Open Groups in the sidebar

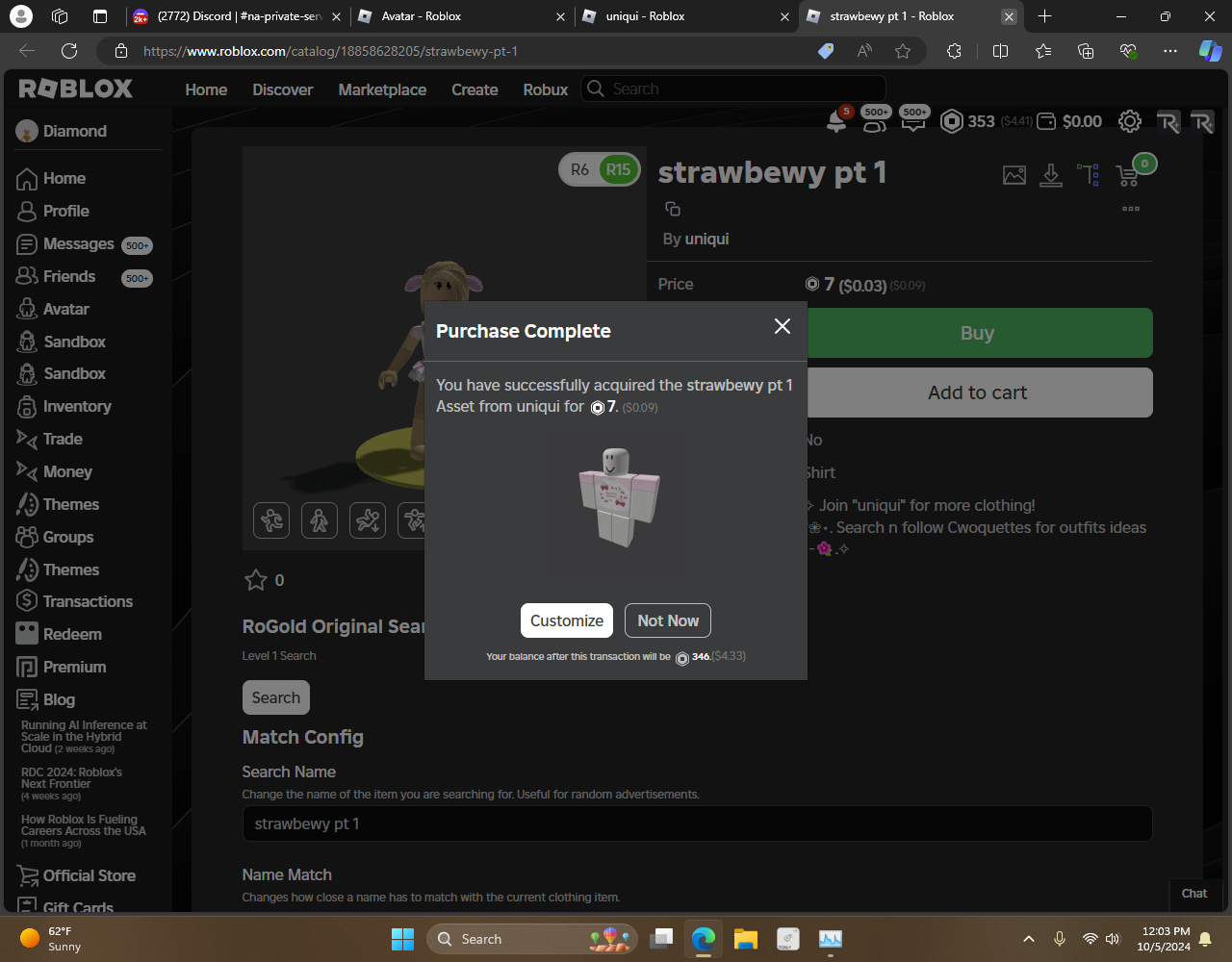click(x=68, y=537)
